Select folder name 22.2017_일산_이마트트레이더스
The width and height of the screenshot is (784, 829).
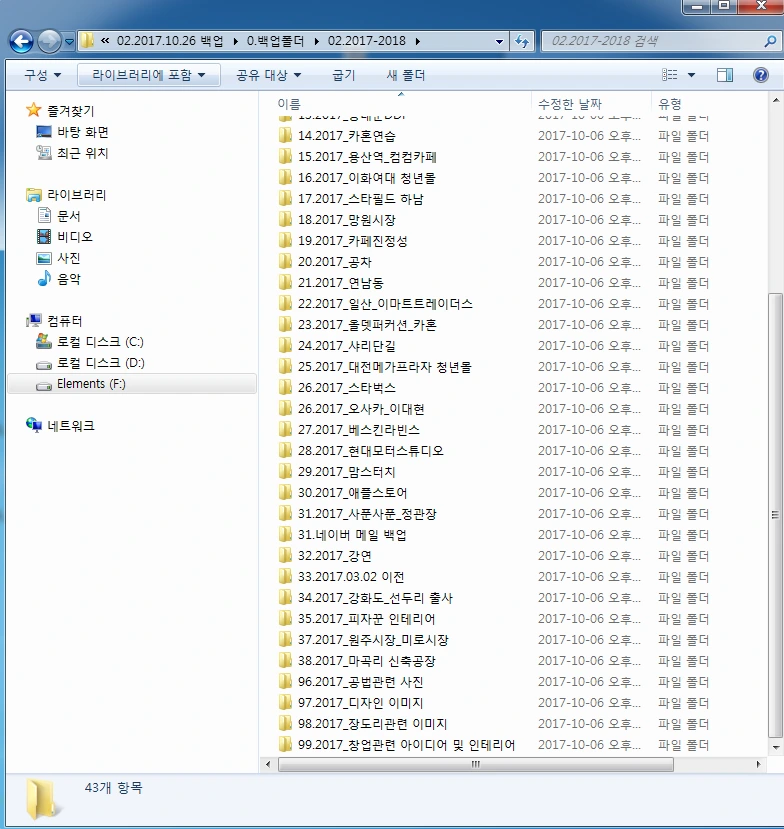385,303
